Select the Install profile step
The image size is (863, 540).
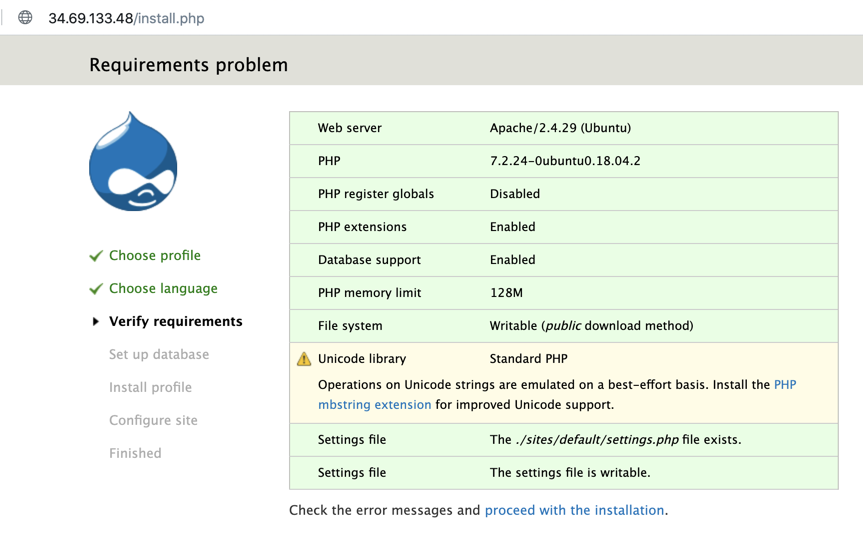click(x=150, y=388)
